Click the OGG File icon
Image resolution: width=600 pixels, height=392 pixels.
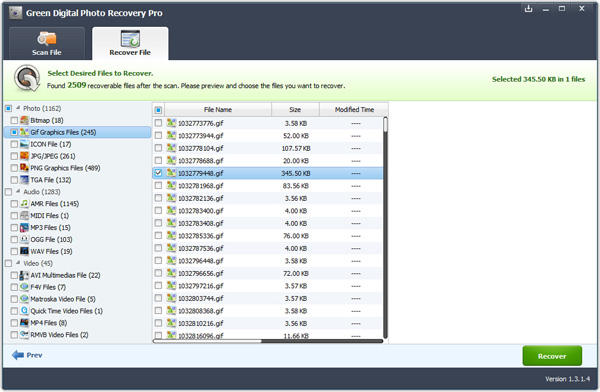tap(24, 239)
